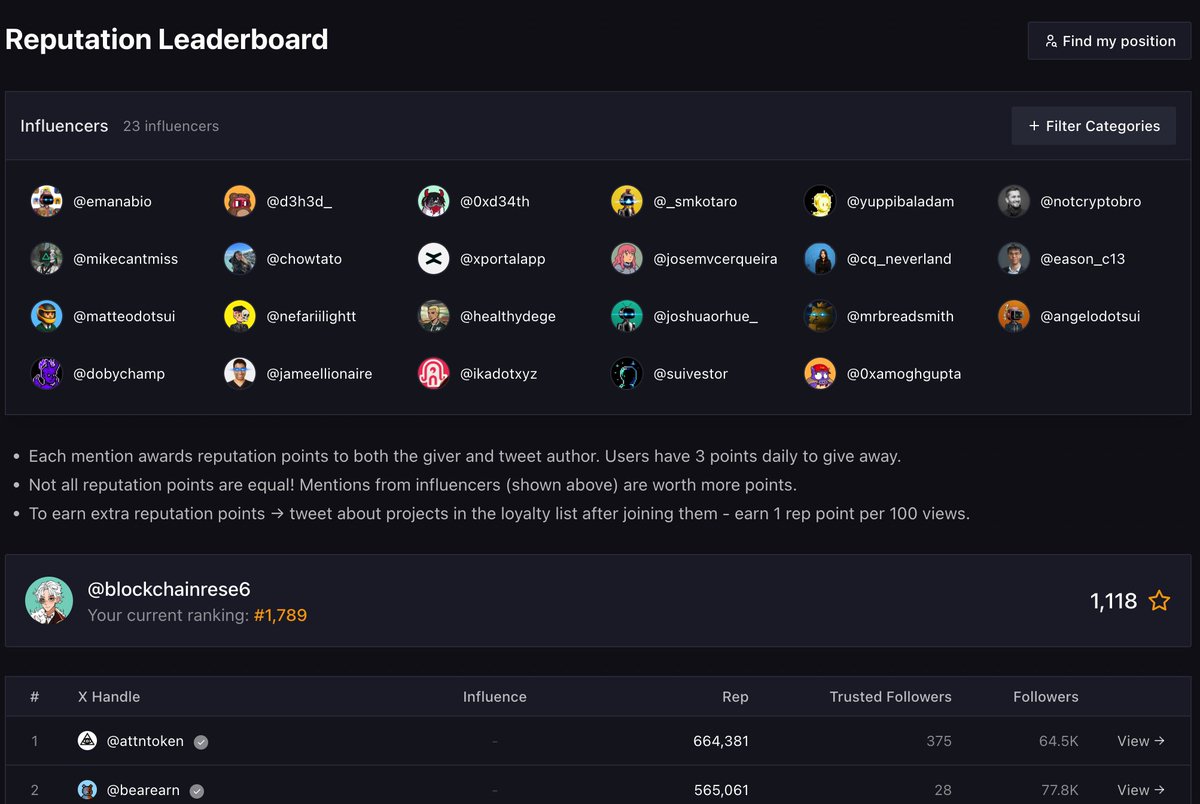Screen dimensions: 1200x804
Task: Sort by the Rep column header
Action: (x=735, y=697)
